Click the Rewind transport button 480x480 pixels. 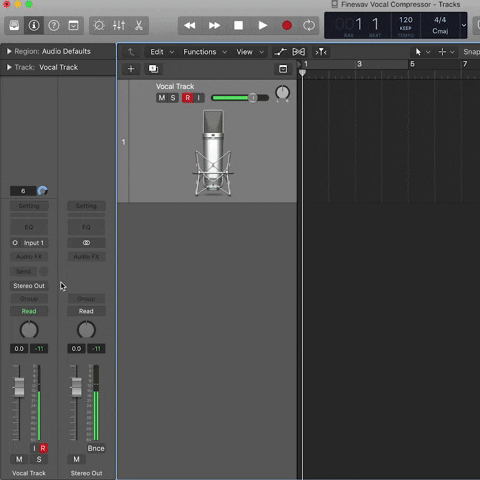(190, 25)
